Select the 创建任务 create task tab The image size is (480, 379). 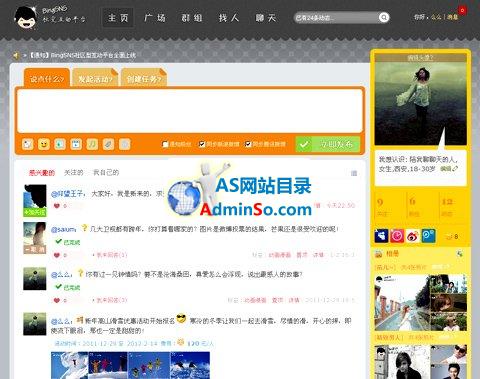click(x=144, y=79)
